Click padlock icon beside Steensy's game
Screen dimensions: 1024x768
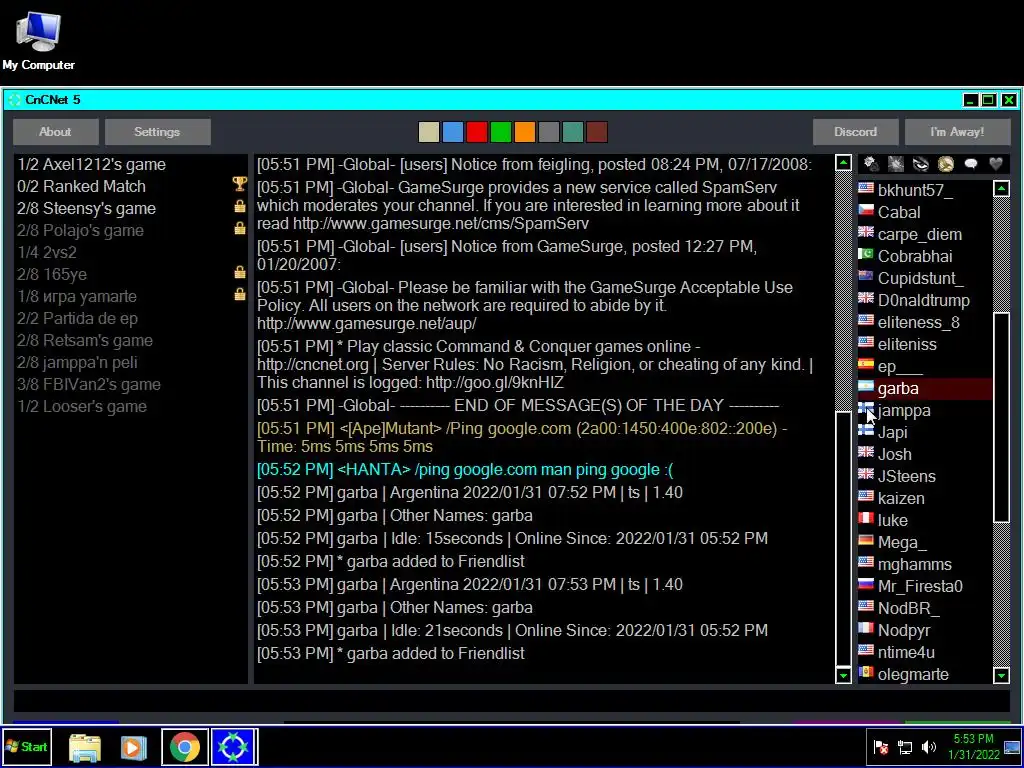coord(240,207)
